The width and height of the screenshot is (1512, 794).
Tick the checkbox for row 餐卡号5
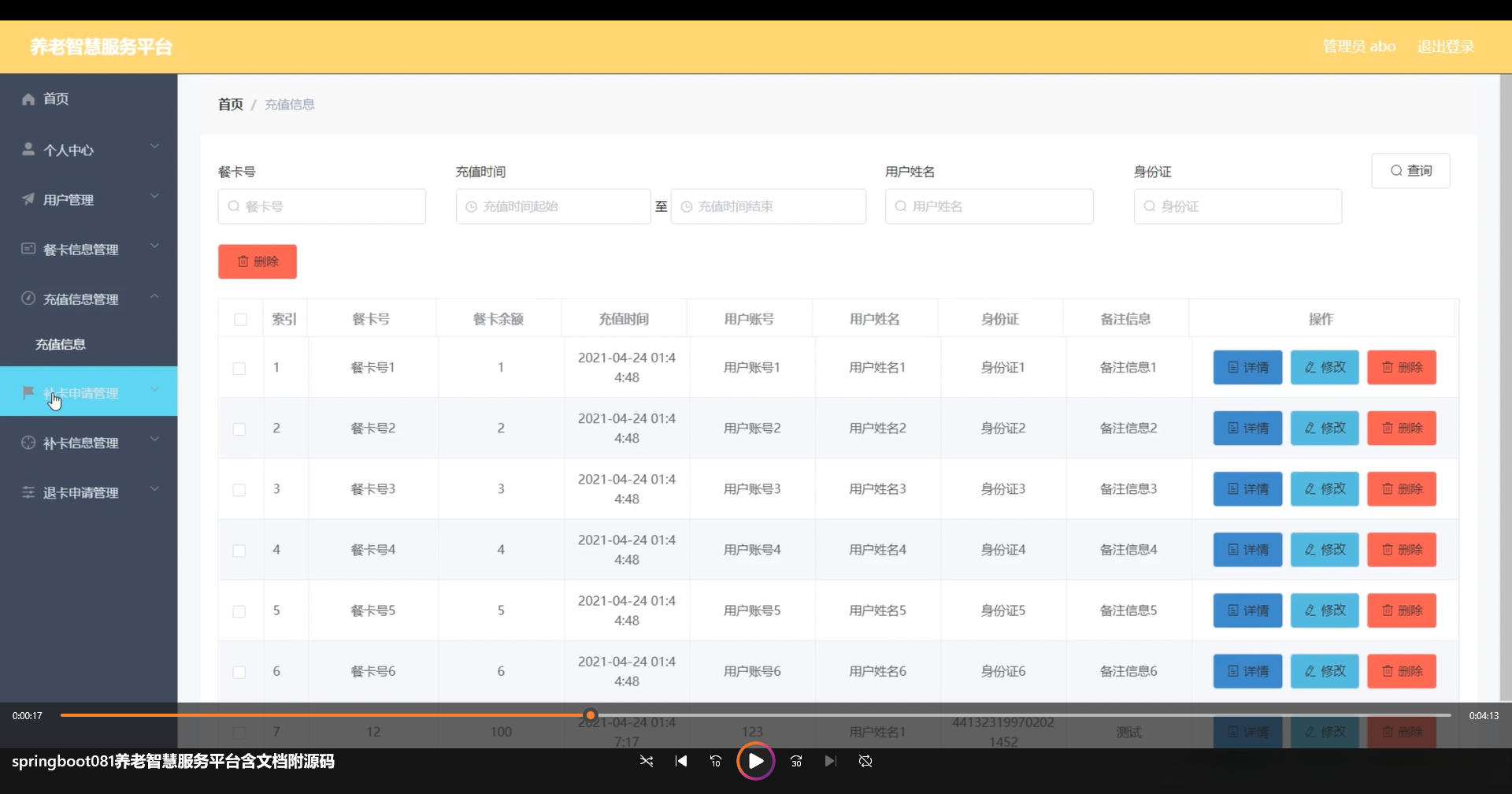pos(239,611)
